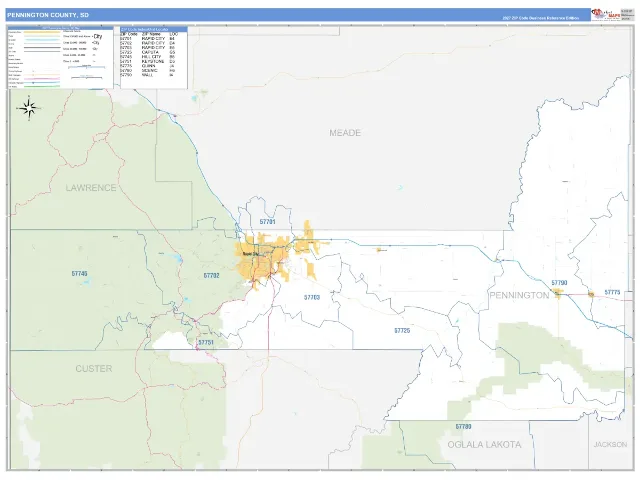Click the SCENIC row in ZIP index
The width and height of the screenshot is (640, 480).
(x=148, y=71)
